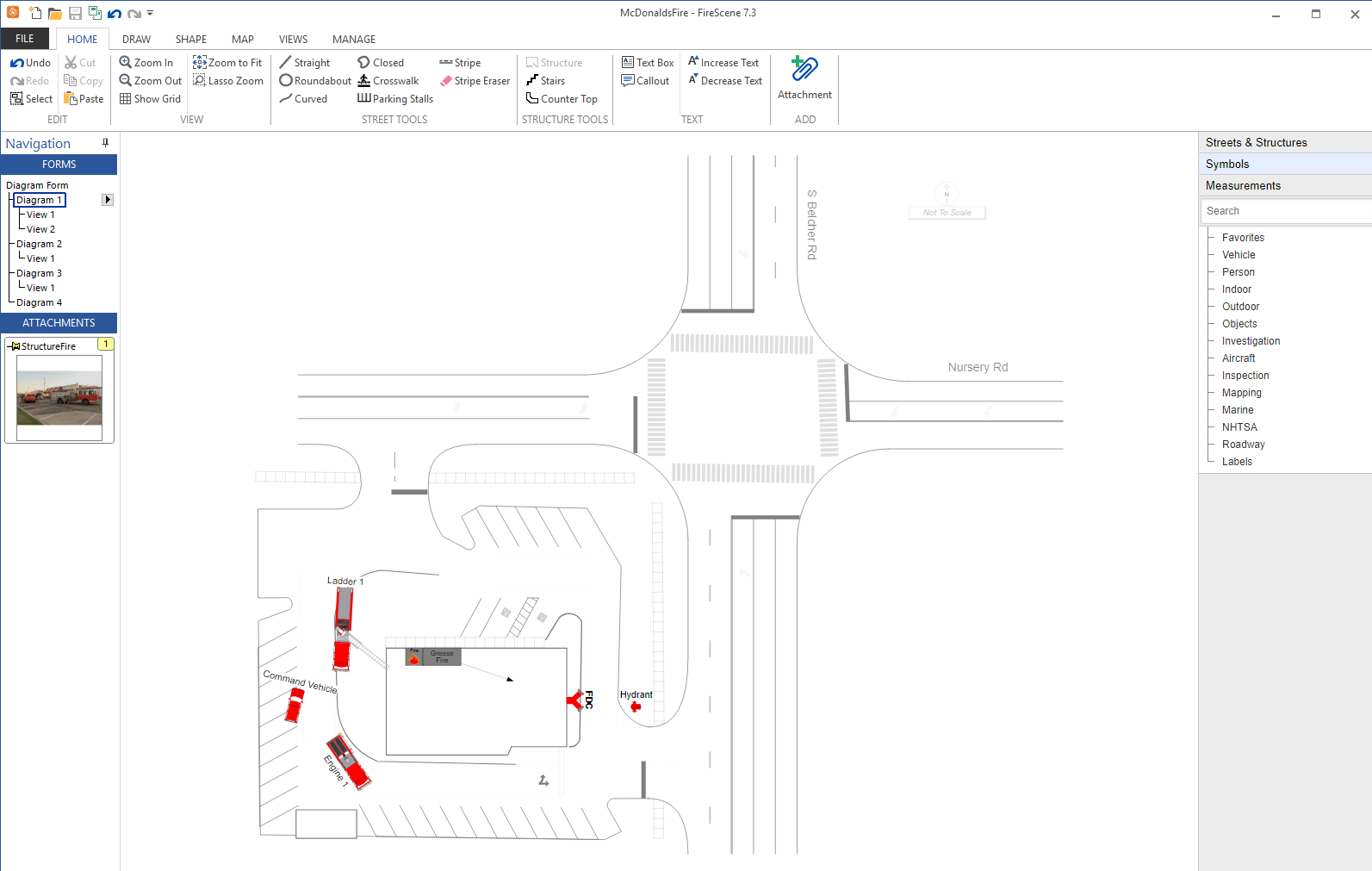
Task: Click Decrease Text size
Action: click(x=725, y=81)
